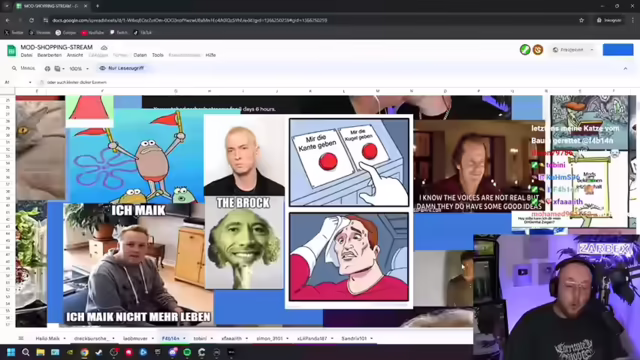The image size is (640, 360).
Task: Switch to the tobini sheet tab
Action: (200, 338)
